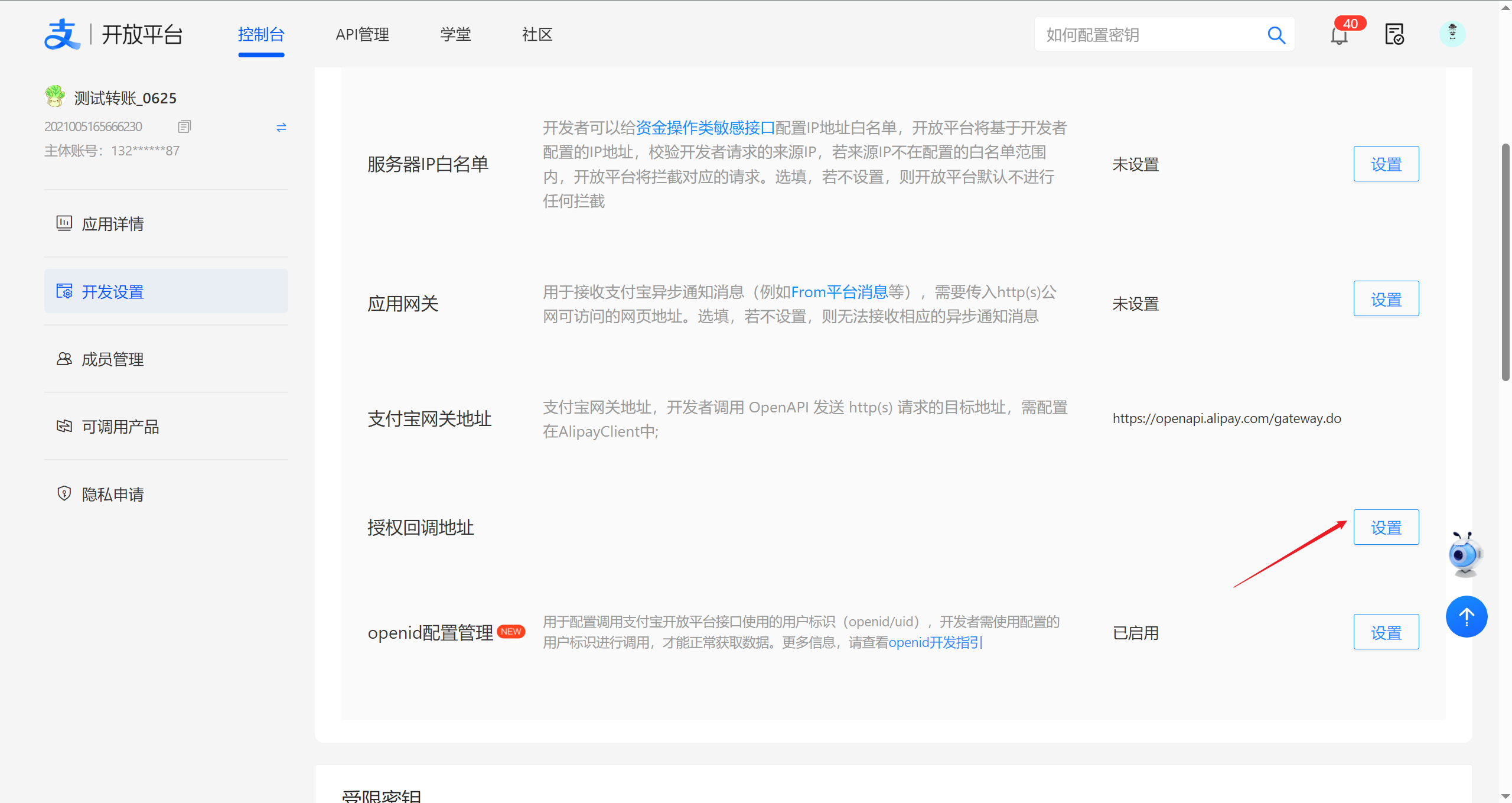Image resolution: width=1512 pixels, height=803 pixels.
Task: Click the 开放平台 header title
Action: pos(142,34)
